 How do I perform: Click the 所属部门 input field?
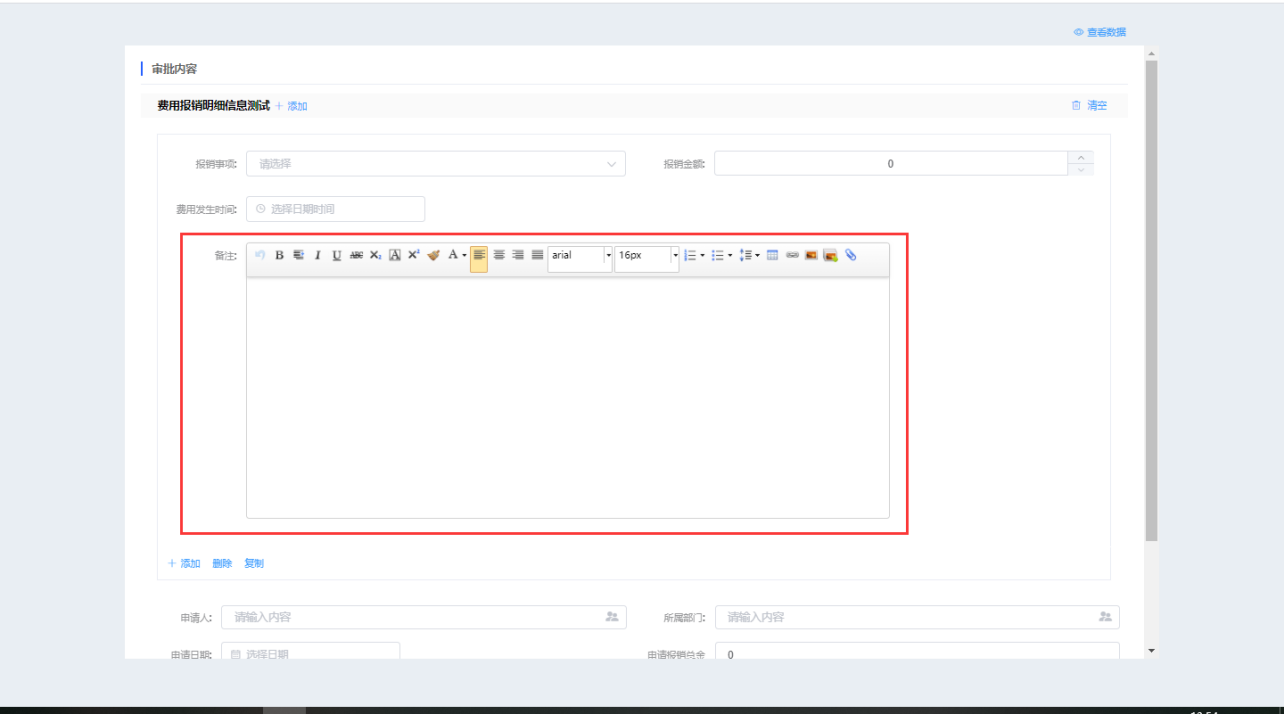tap(917, 617)
